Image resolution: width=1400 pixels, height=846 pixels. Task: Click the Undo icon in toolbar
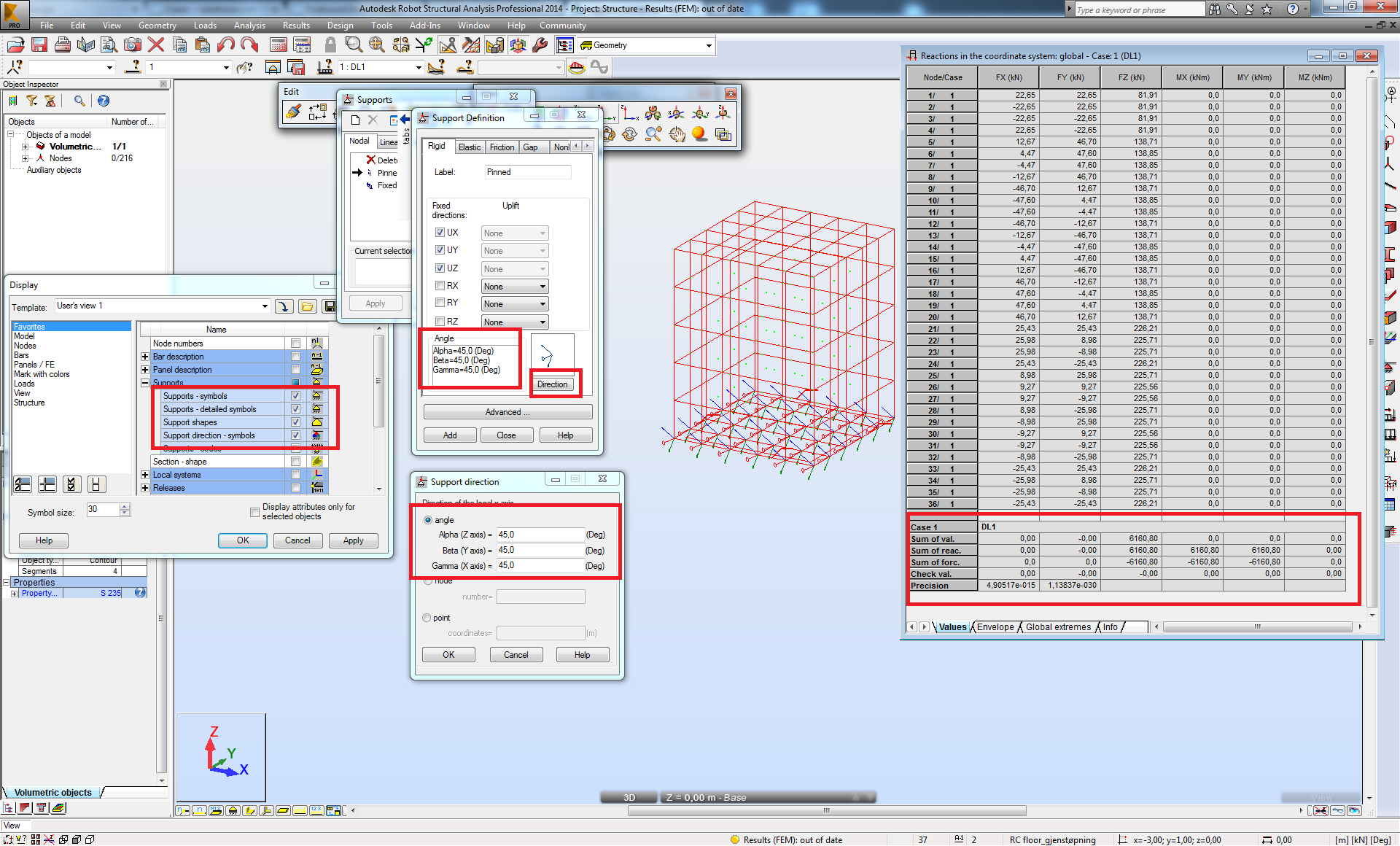pyautogui.click(x=226, y=44)
